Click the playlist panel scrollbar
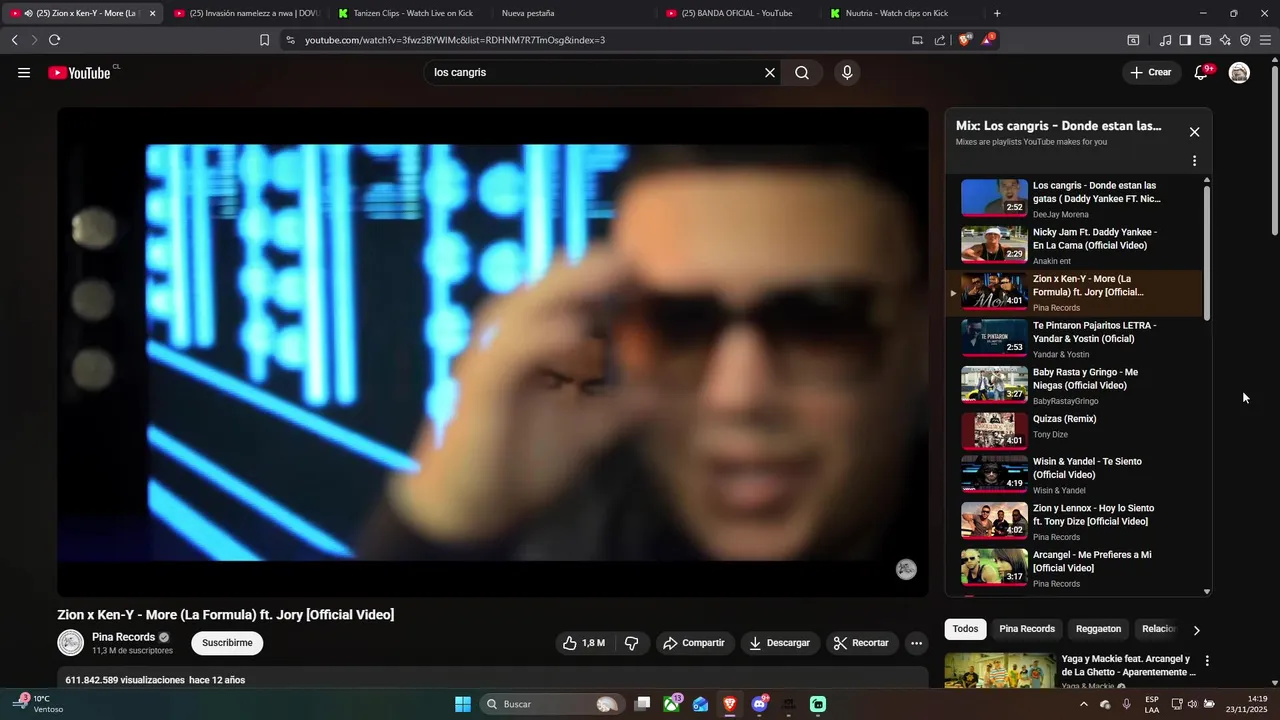Viewport: 1280px width, 720px height. 1206,252
